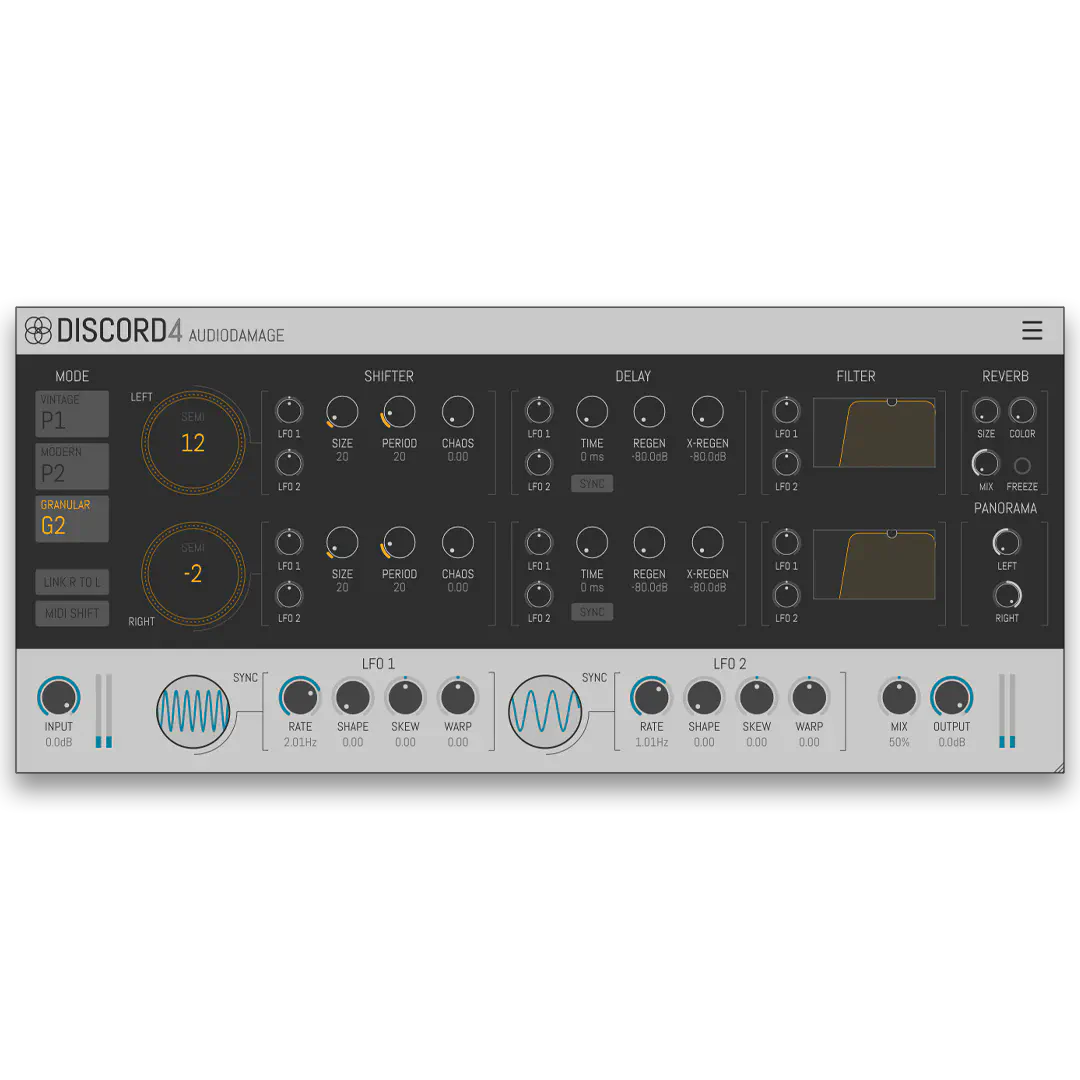1080x1080 pixels.
Task: Enable the MIDI SHIFT button
Action: (x=72, y=613)
